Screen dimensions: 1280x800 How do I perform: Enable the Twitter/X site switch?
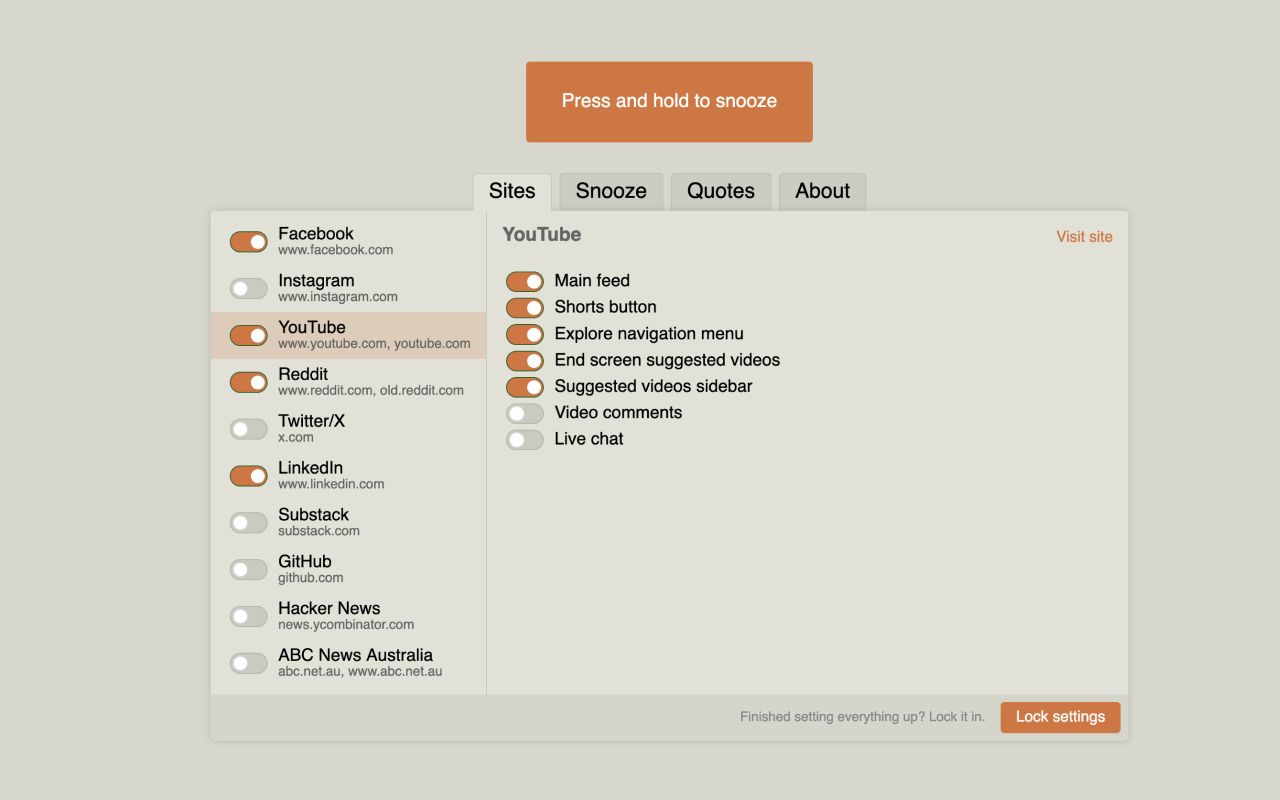[x=249, y=429]
